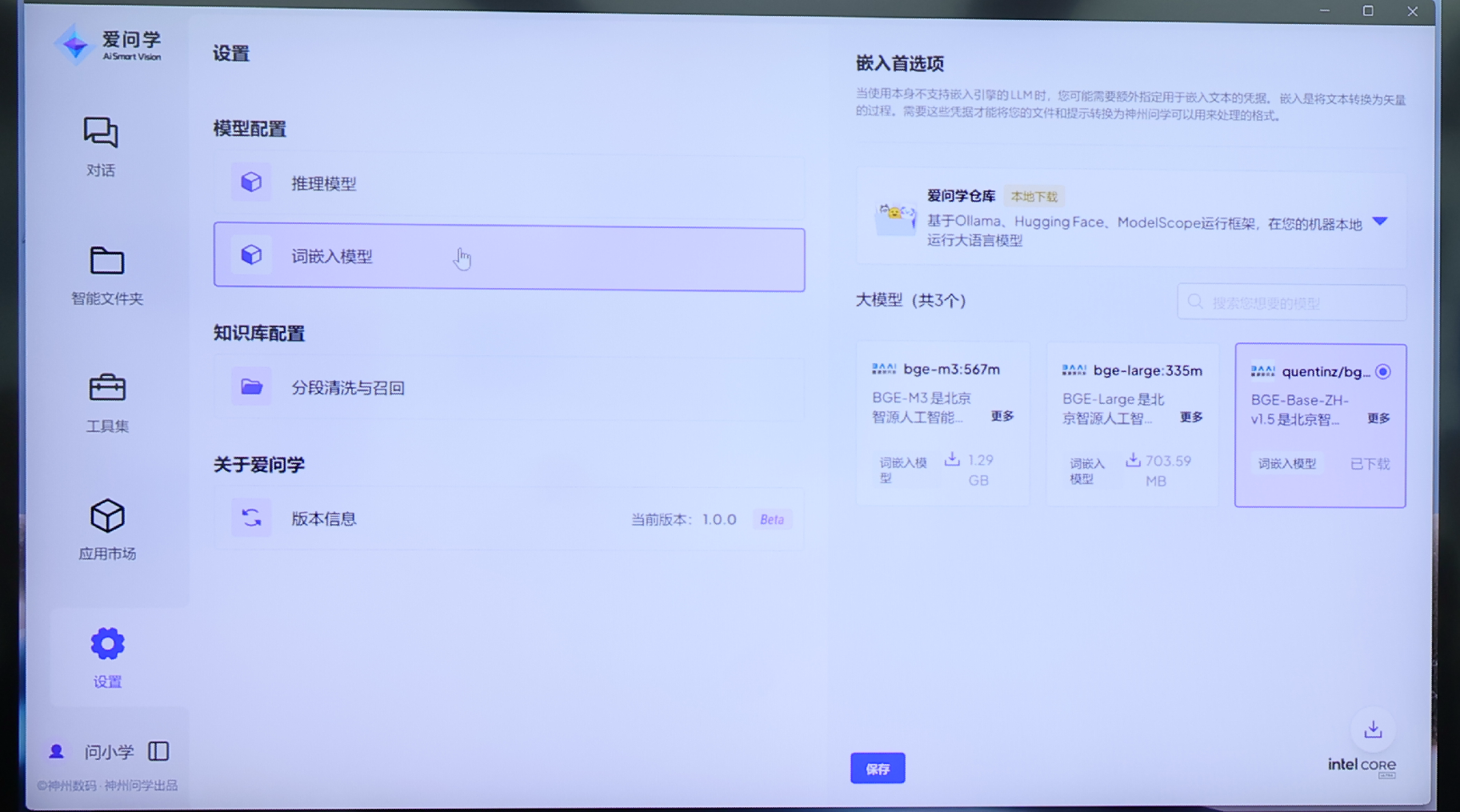Show 更多 for BGE-Base-ZH model
The width and height of the screenshot is (1460, 812).
(x=1378, y=418)
